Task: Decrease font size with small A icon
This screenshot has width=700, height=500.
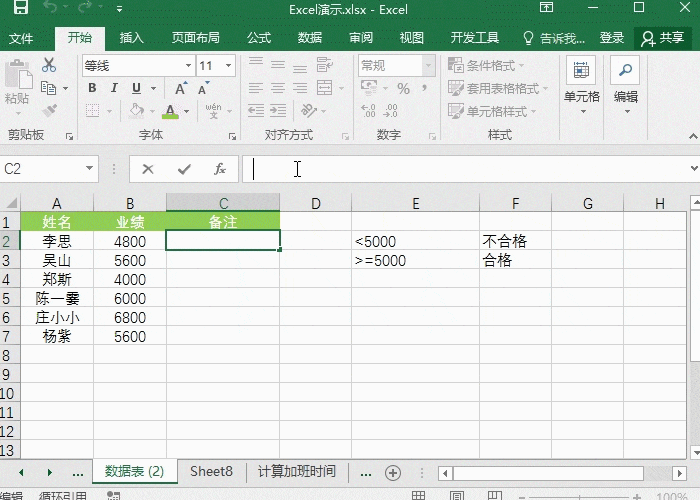Action: tap(203, 88)
